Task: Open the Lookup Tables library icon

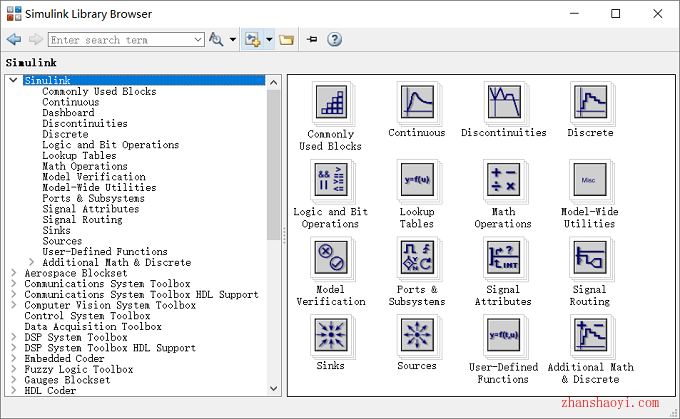Action: pos(418,180)
